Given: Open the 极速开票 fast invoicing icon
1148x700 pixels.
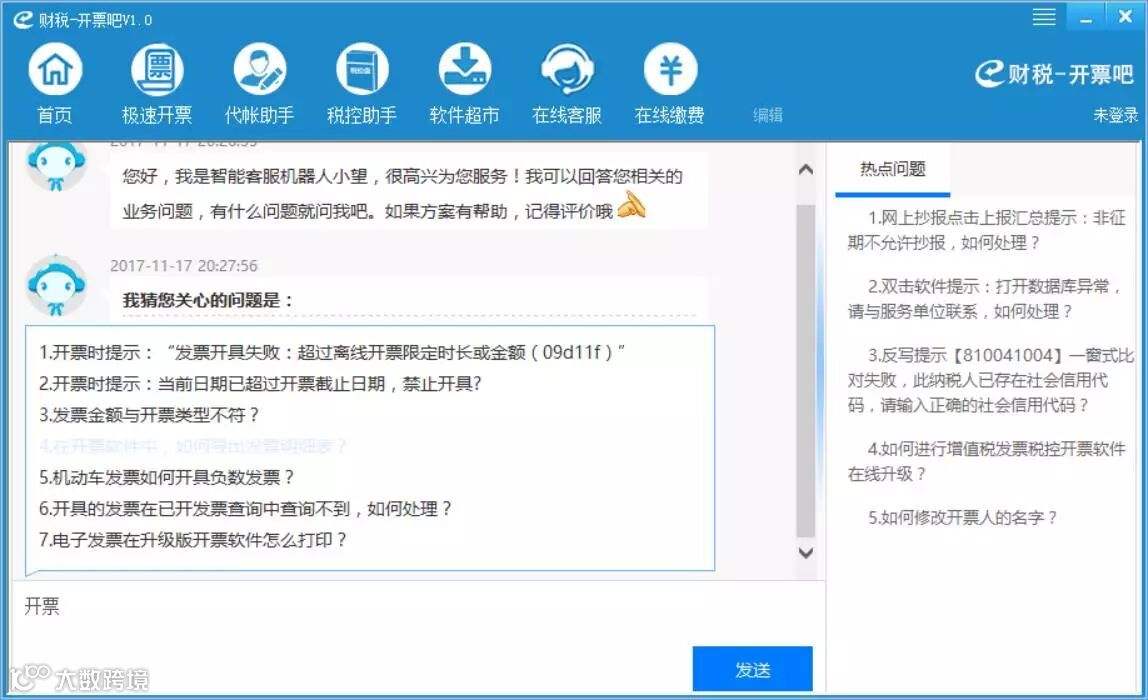Looking at the screenshot, I should (x=157, y=70).
